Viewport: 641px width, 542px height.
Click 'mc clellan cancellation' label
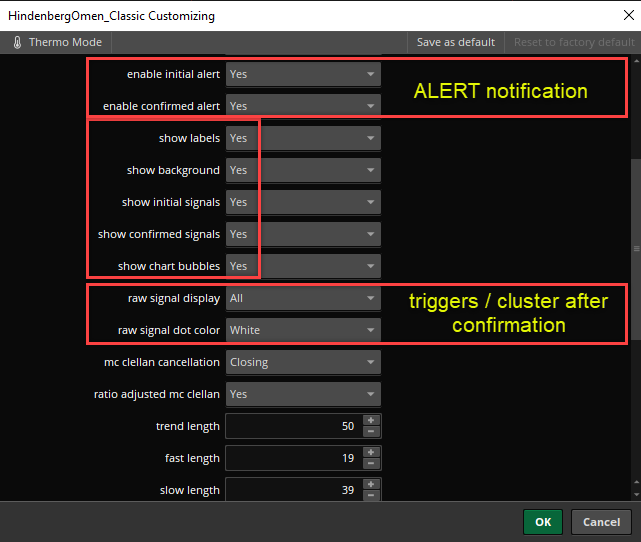click(x=162, y=362)
